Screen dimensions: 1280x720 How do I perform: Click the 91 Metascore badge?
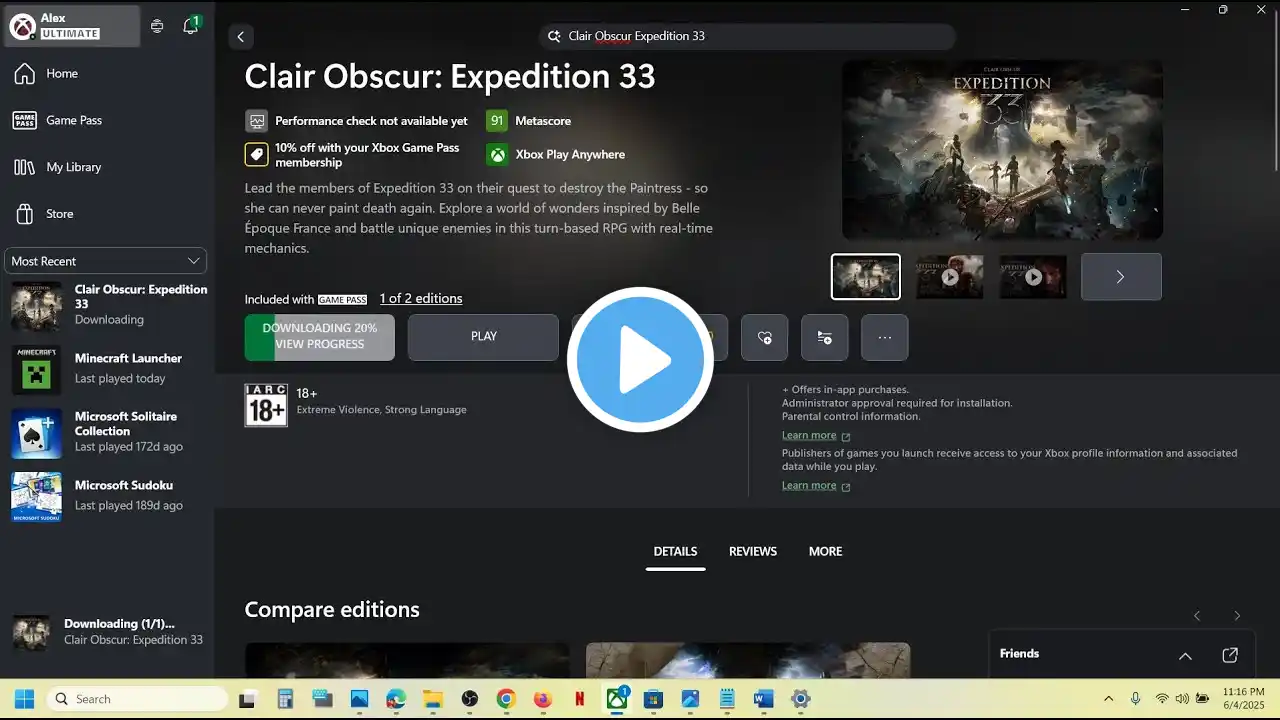click(497, 121)
